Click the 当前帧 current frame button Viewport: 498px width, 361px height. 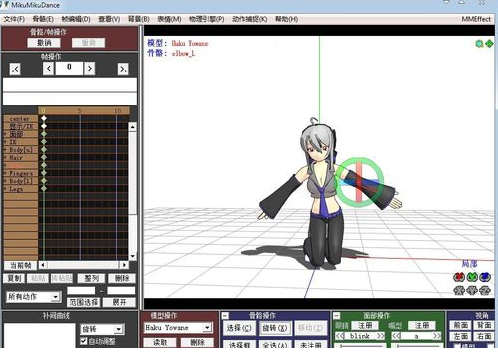(x=21, y=265)
